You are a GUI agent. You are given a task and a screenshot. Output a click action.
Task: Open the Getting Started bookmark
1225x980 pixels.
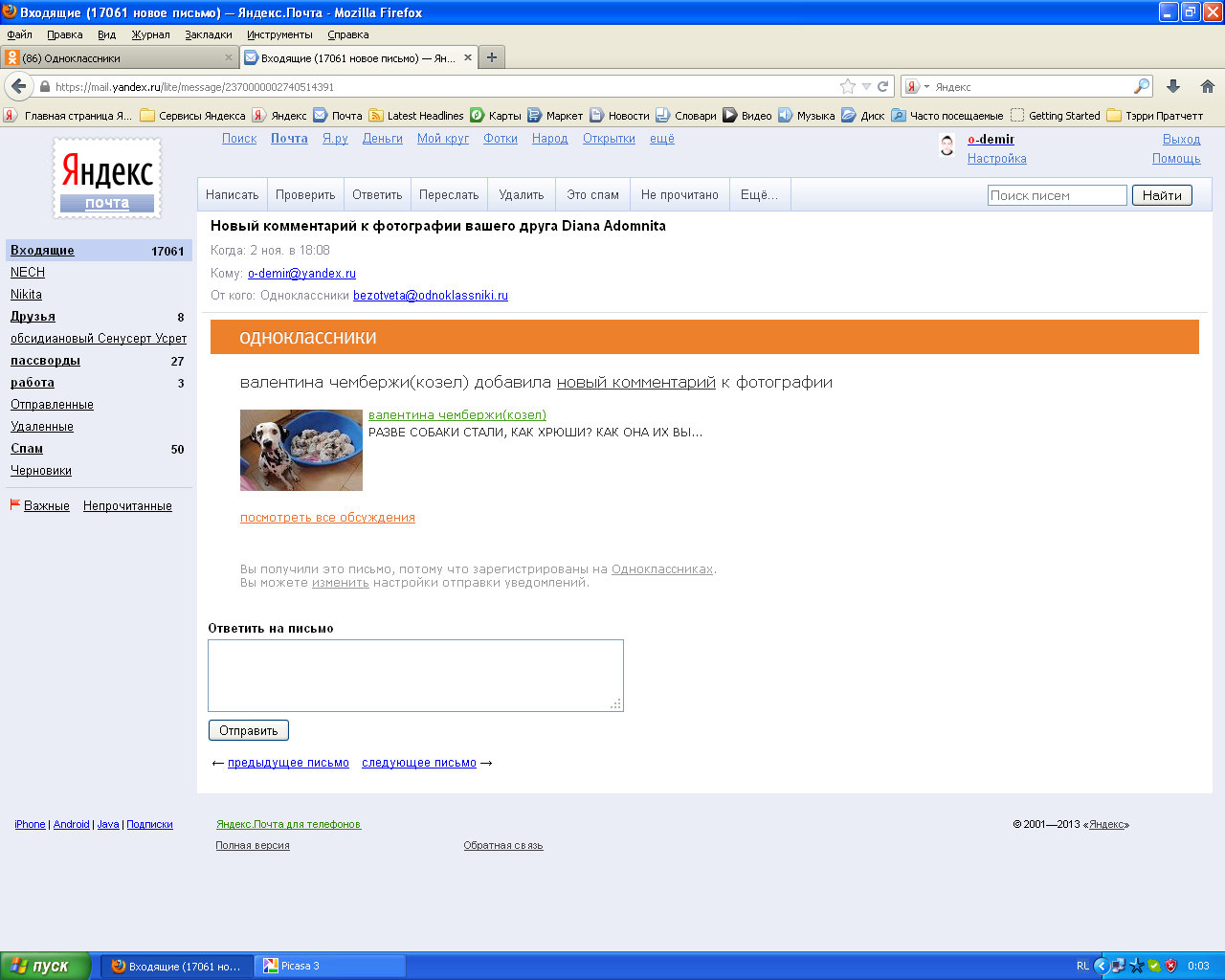pos(1056,115)
